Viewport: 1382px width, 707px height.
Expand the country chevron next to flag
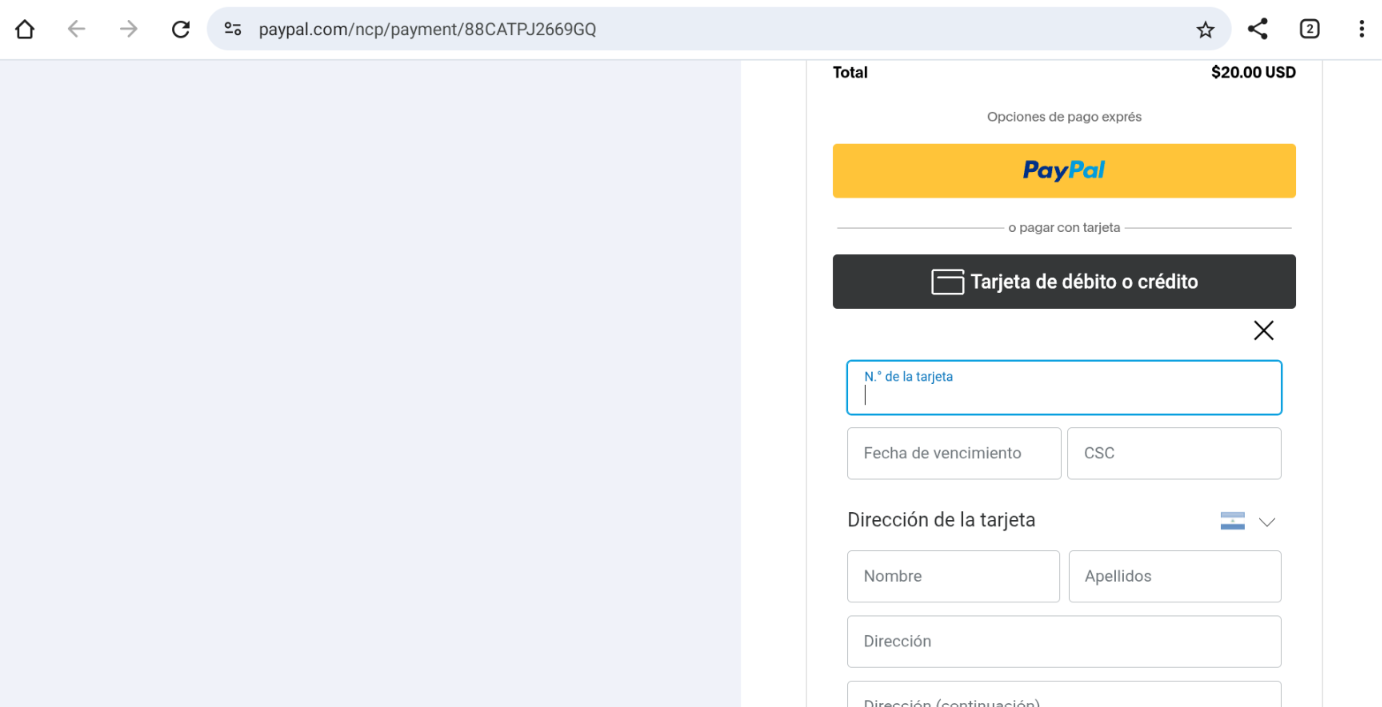pos(1267,521)
